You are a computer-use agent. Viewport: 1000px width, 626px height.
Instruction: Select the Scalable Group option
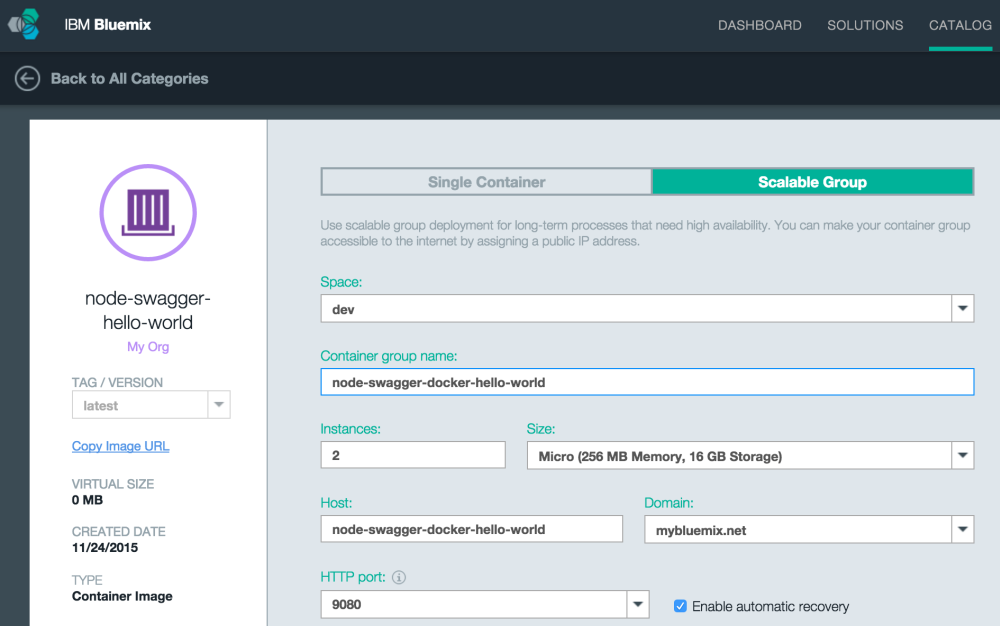pos(812,182)
